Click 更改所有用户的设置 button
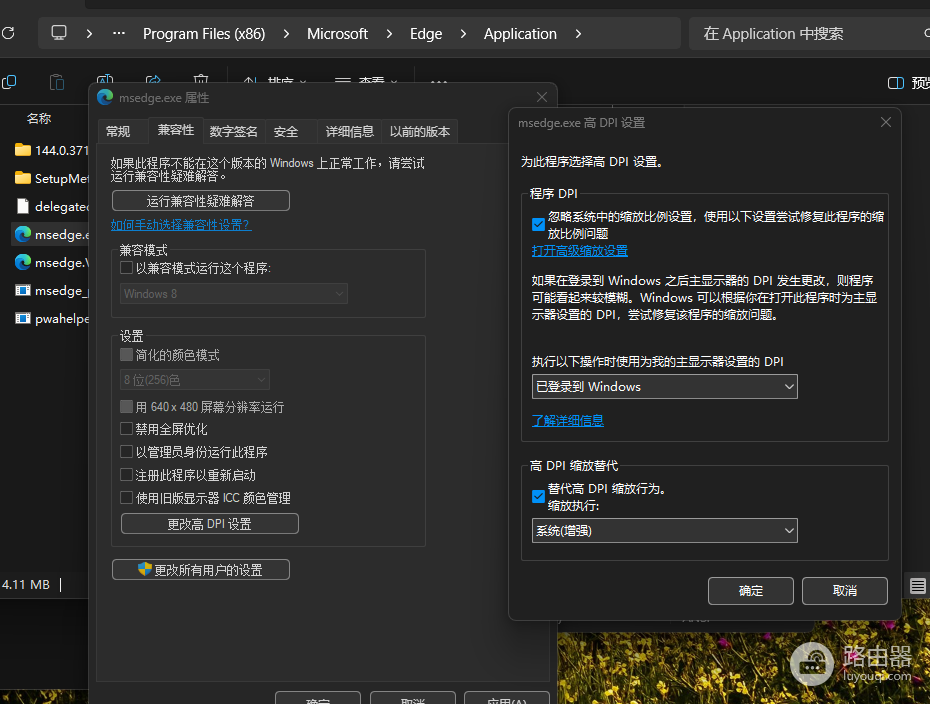This screenshot has width=930, height=704. (x=200, y=569)
